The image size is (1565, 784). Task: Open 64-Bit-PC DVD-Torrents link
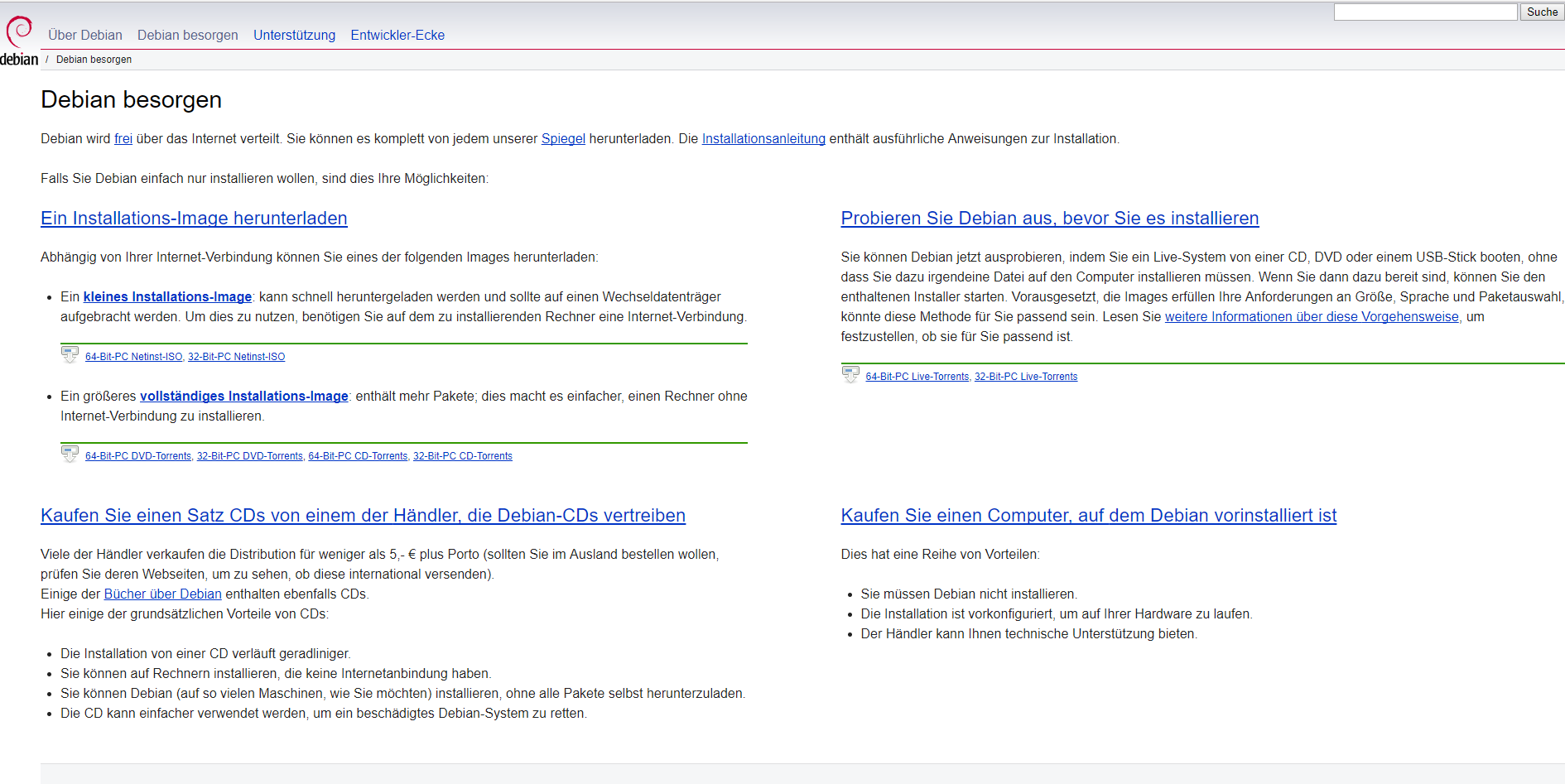coord(137,456)
